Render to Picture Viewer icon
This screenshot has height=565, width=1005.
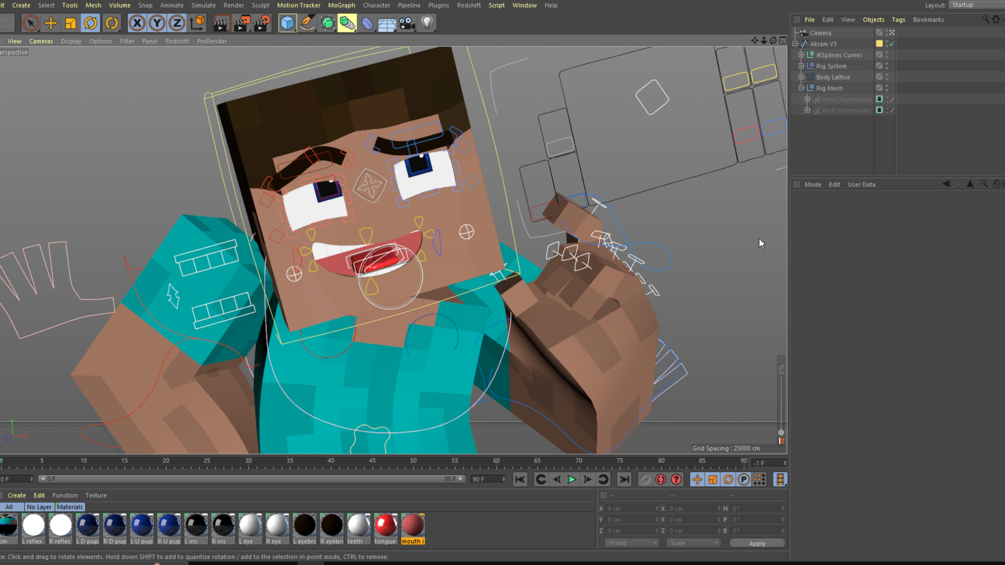coord(242,24)
